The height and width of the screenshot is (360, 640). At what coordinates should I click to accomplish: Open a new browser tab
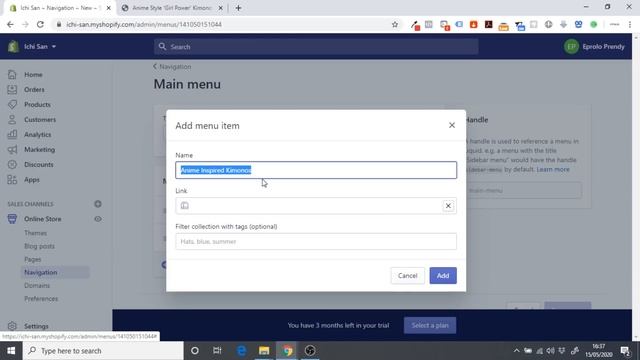(238, 8)
